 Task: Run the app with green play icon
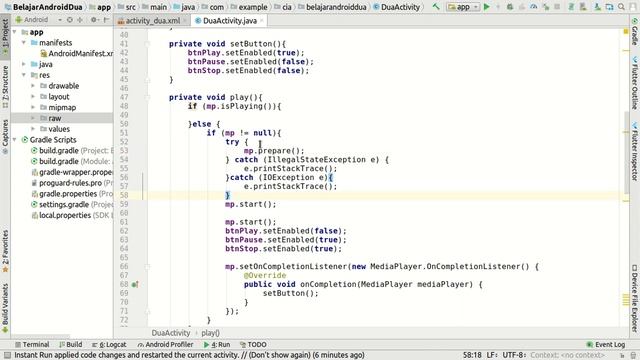(x=487, y=7)
